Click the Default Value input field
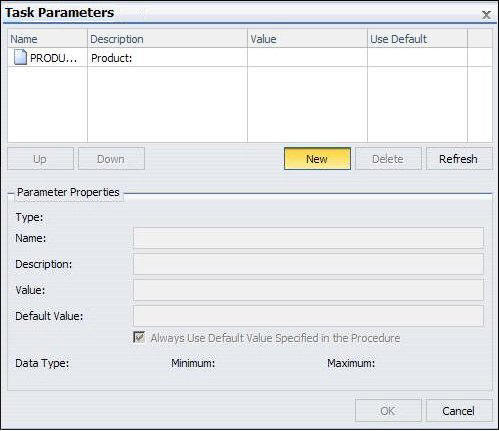Image resolution: width=499 pixels, height=431 pixels. coord(308,316)
